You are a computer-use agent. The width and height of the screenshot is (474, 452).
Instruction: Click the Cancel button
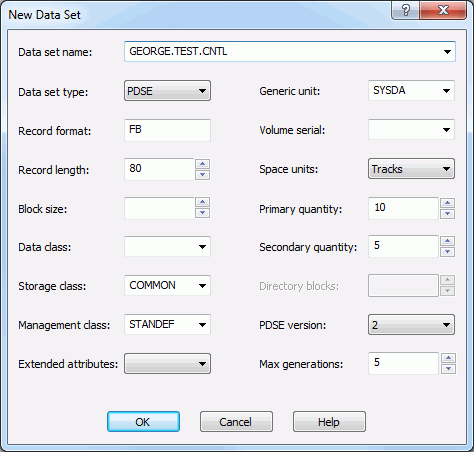tap(236, 422)
